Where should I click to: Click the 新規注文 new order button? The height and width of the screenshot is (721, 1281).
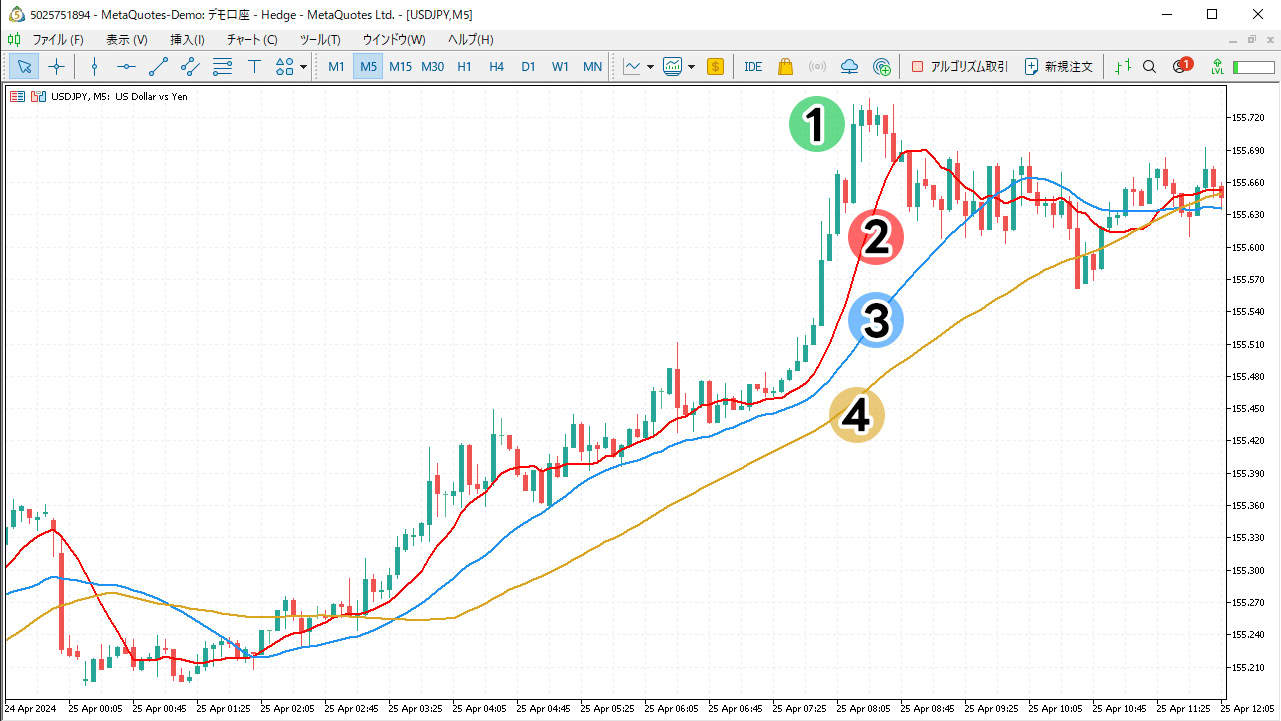coord(1061,67)
